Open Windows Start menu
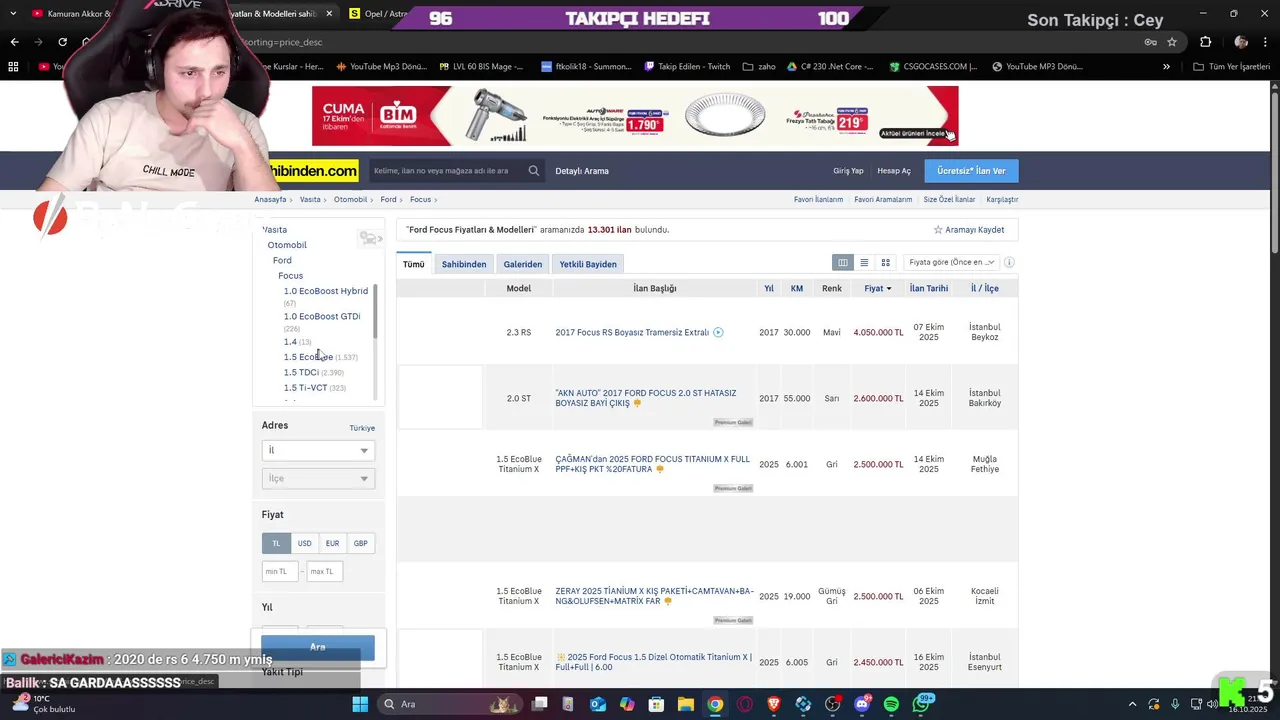 point(360,704)
